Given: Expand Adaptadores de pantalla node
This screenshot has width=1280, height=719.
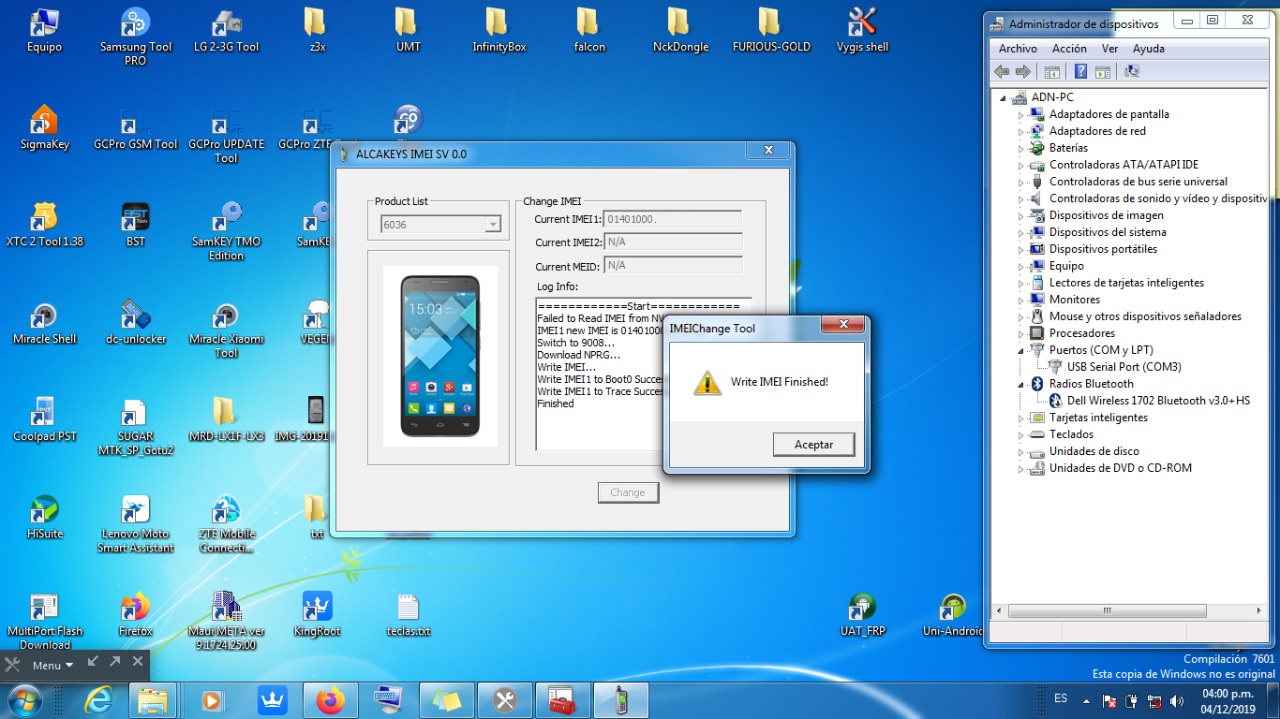Looking at the screenshot, I should pyautogui.click(x=1021, y=115).
